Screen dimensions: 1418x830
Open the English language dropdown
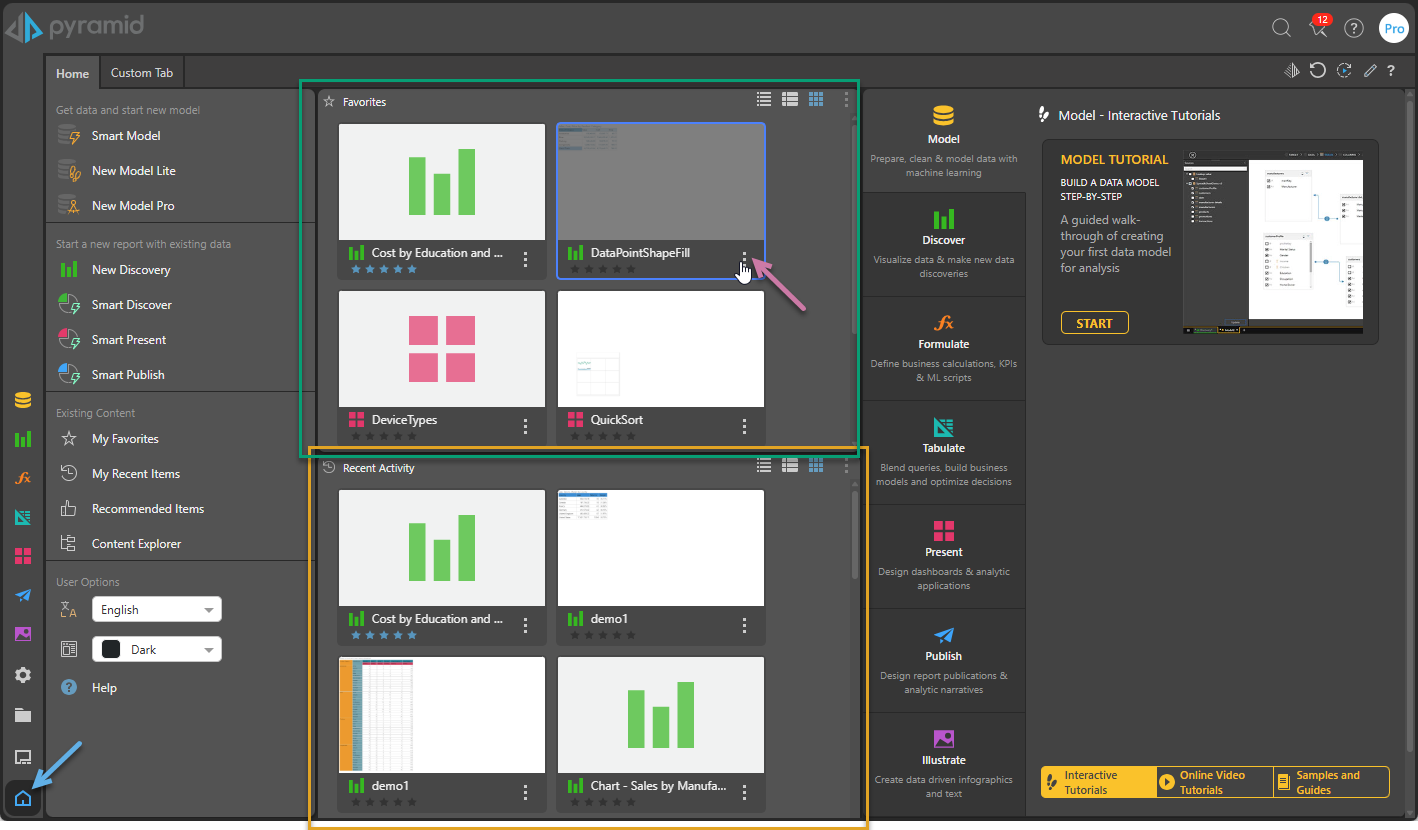(x=157, y=609)
